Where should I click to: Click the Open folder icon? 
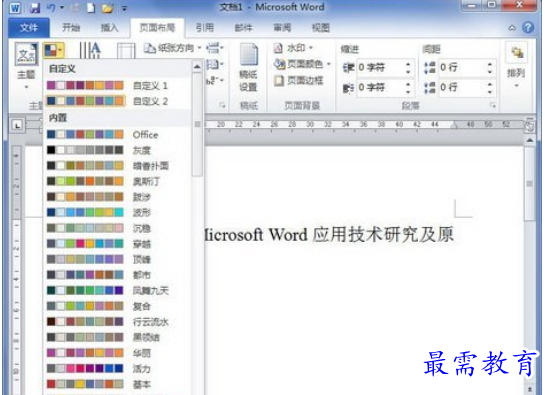click(x=107, y=8)
